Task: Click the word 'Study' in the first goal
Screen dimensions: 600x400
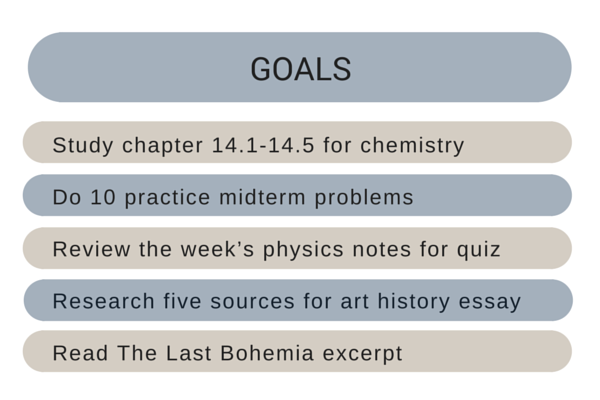Action: click(83, 147)
